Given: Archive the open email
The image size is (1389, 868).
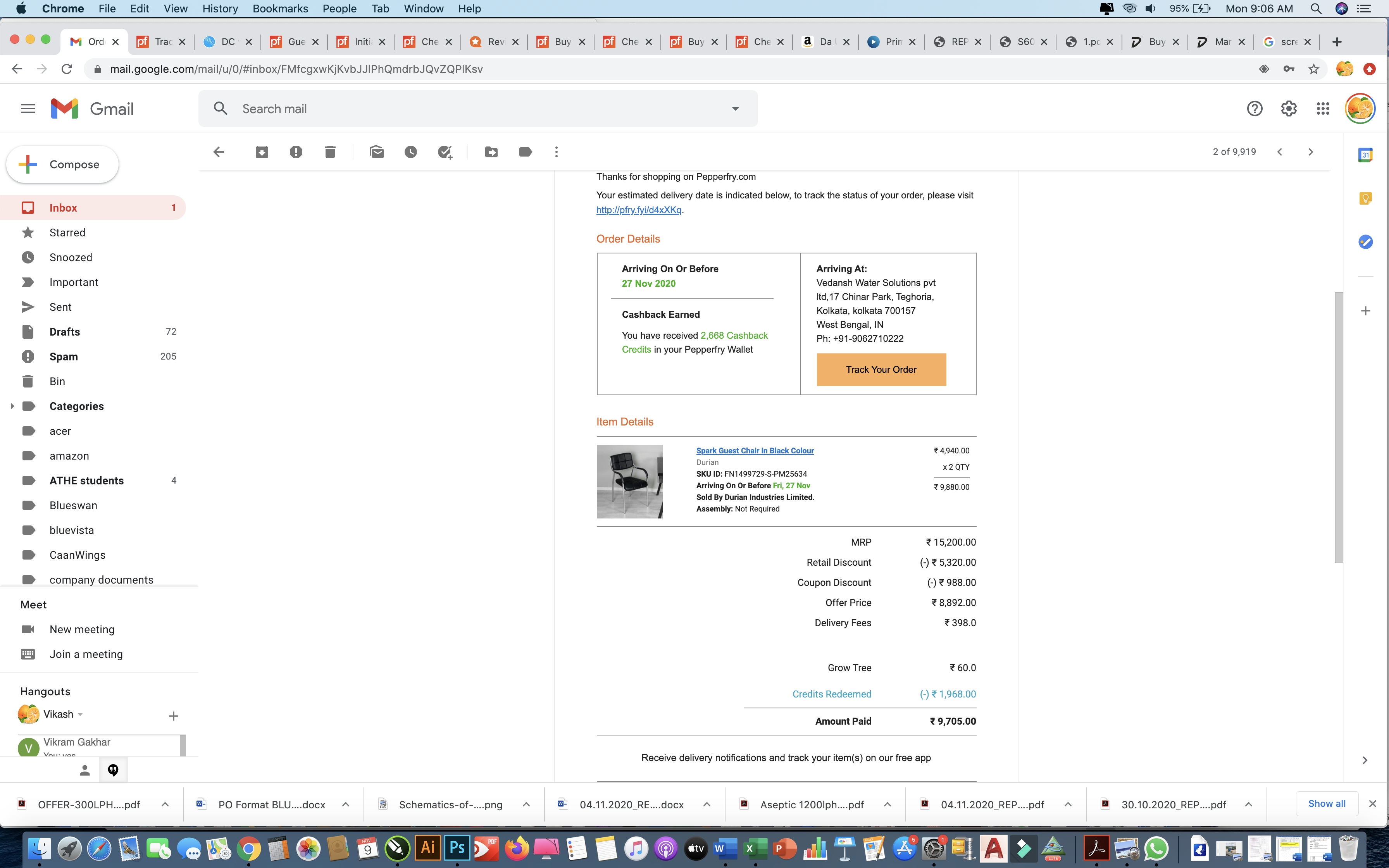Looking at the screenshot, I should coord(262,152).
